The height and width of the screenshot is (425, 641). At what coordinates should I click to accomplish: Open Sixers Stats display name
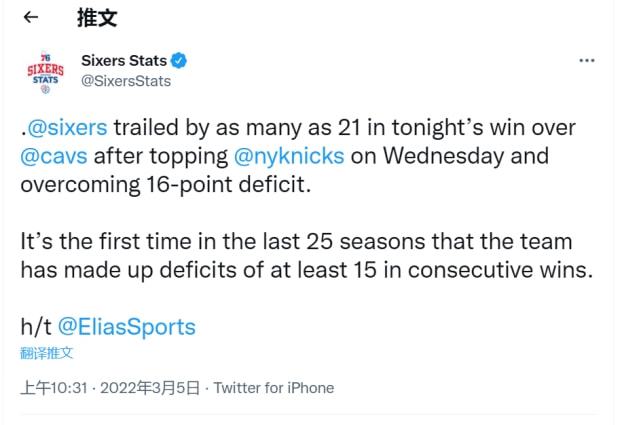[124, 60]
